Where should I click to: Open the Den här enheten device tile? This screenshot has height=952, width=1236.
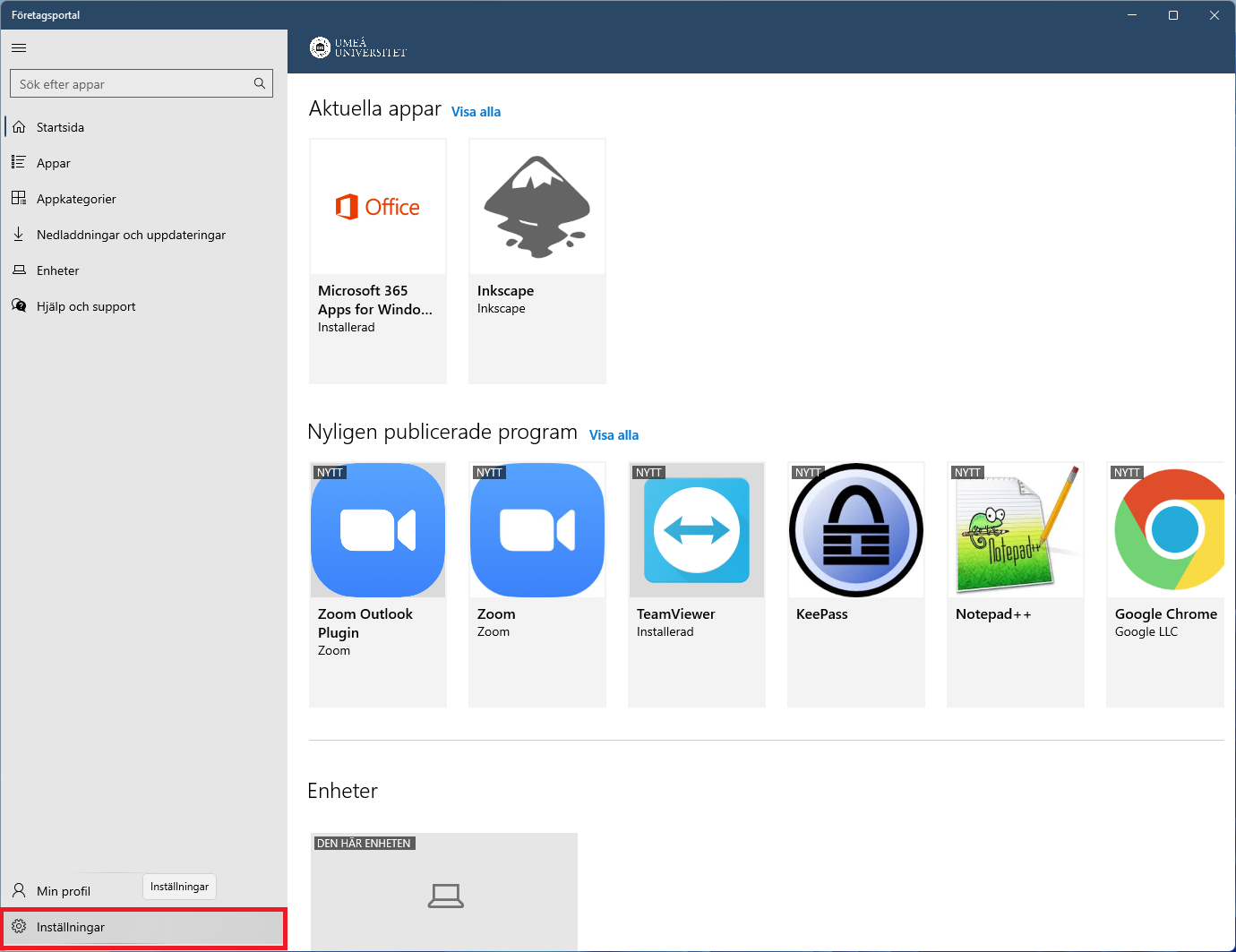[x=444, y=892]
